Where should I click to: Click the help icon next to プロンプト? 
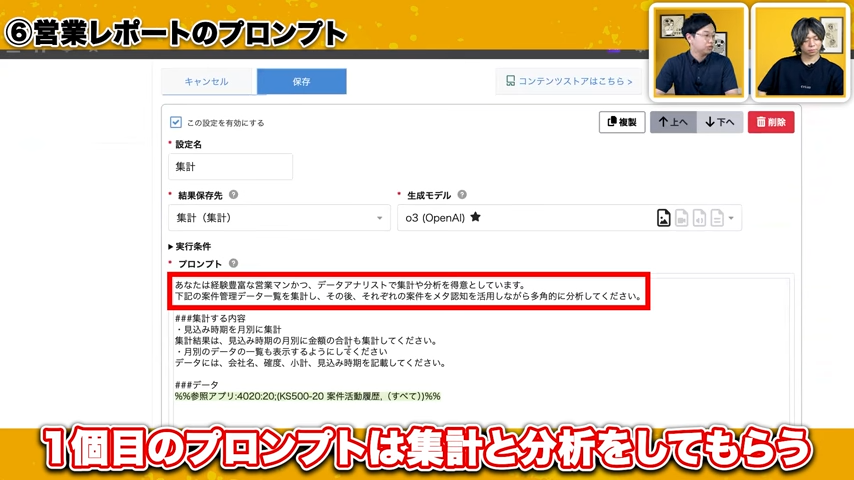[233, 263]
